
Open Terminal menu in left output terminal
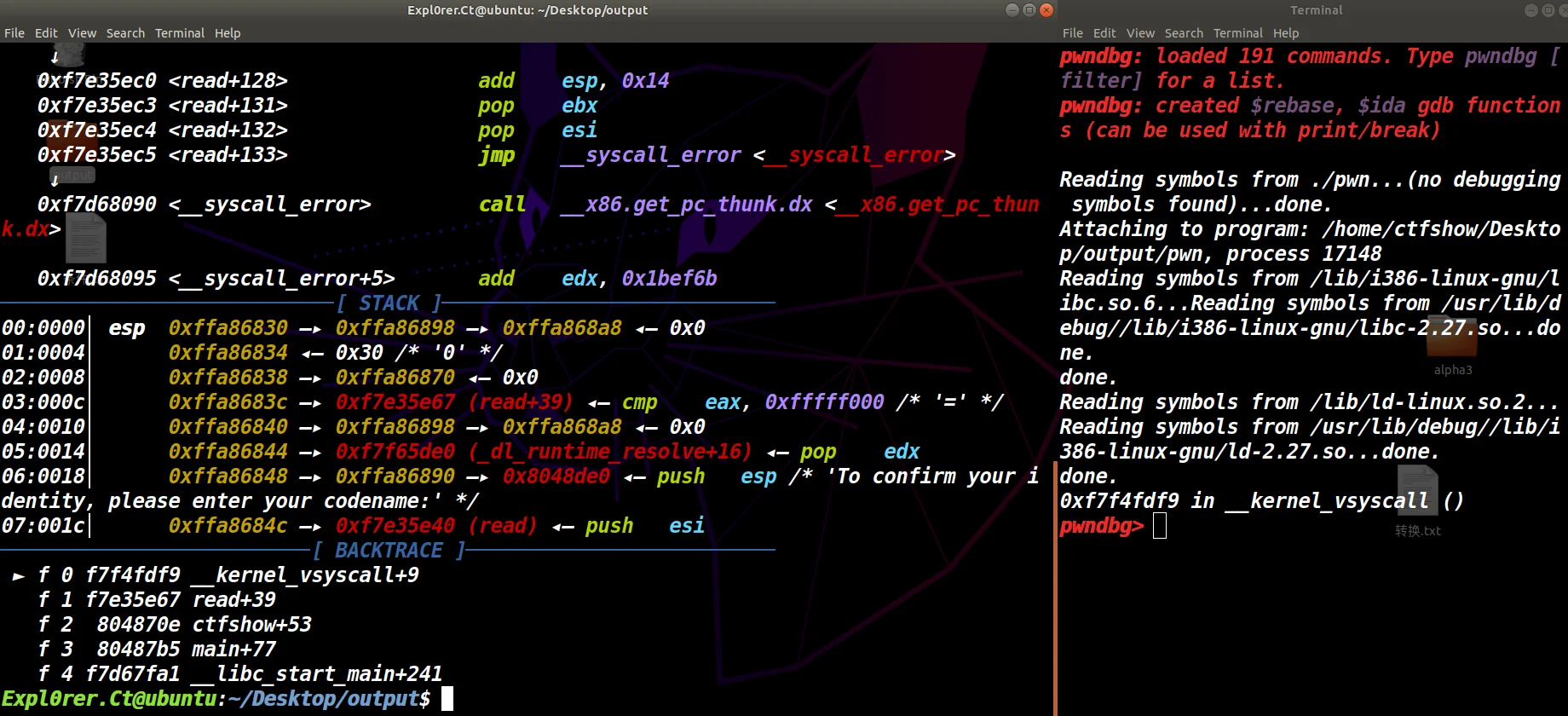pos(179,33)
